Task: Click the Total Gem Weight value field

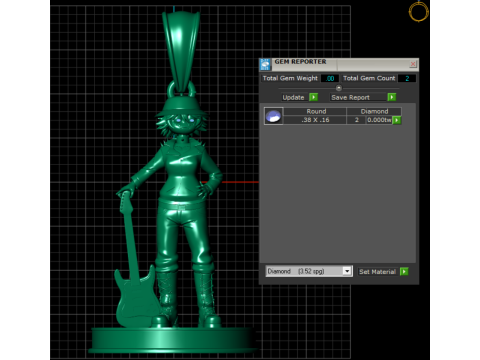Action: coord(330,78)
